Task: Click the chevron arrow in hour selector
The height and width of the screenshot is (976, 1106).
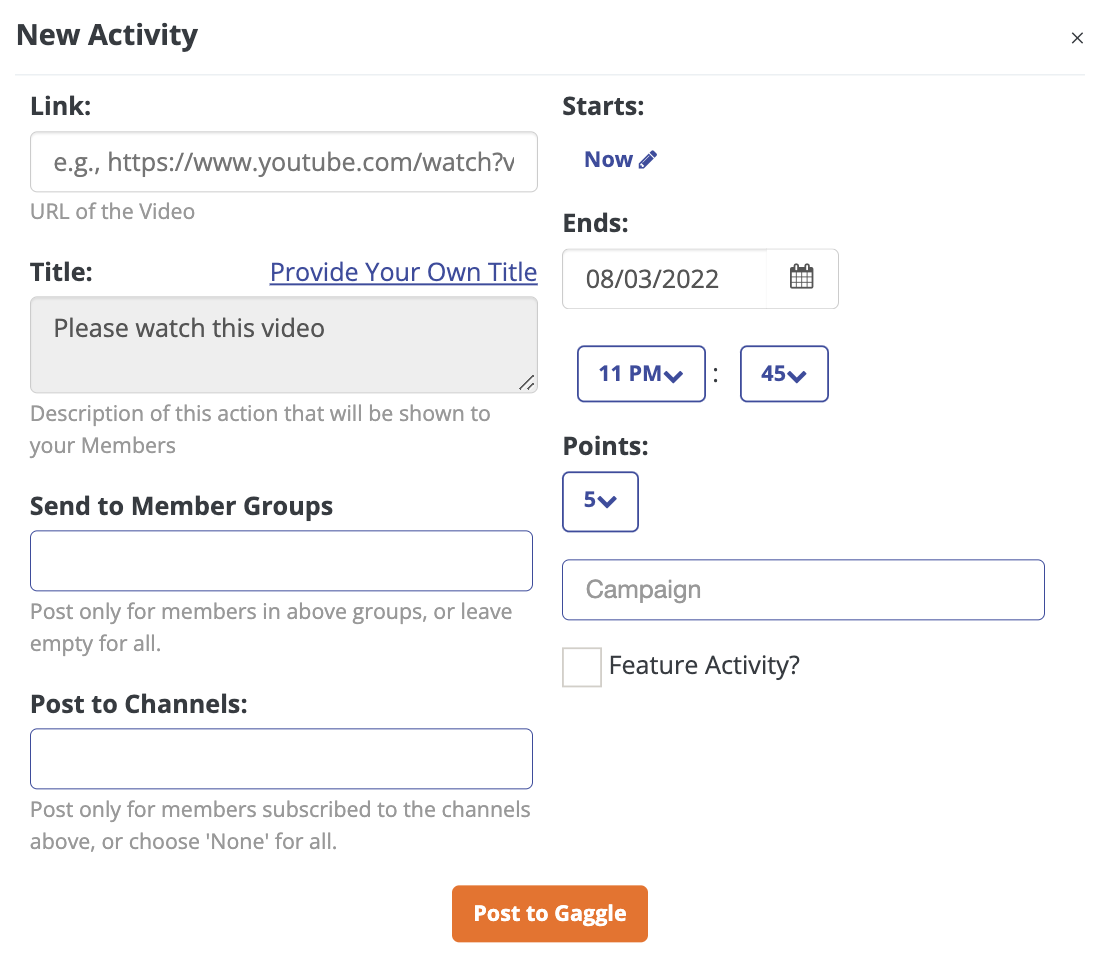Action: pos(674,376)
